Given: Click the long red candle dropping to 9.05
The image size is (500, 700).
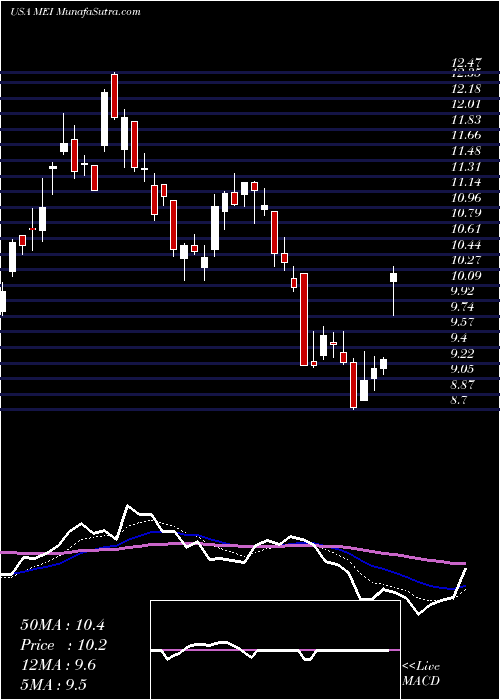Looking at the screenshot, I should [304, 319].
